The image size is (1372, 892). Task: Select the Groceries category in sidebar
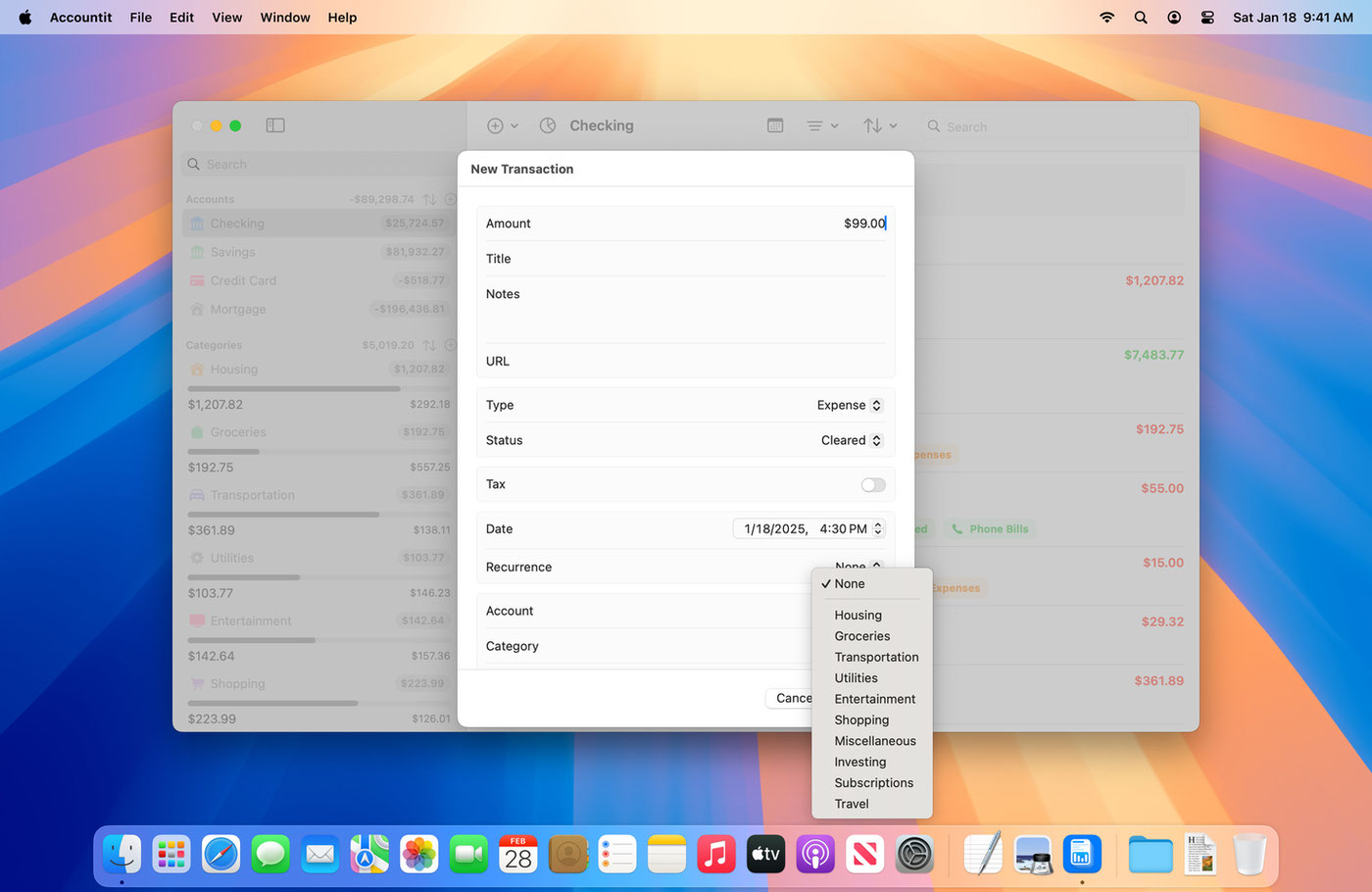[x=318, y=432]
